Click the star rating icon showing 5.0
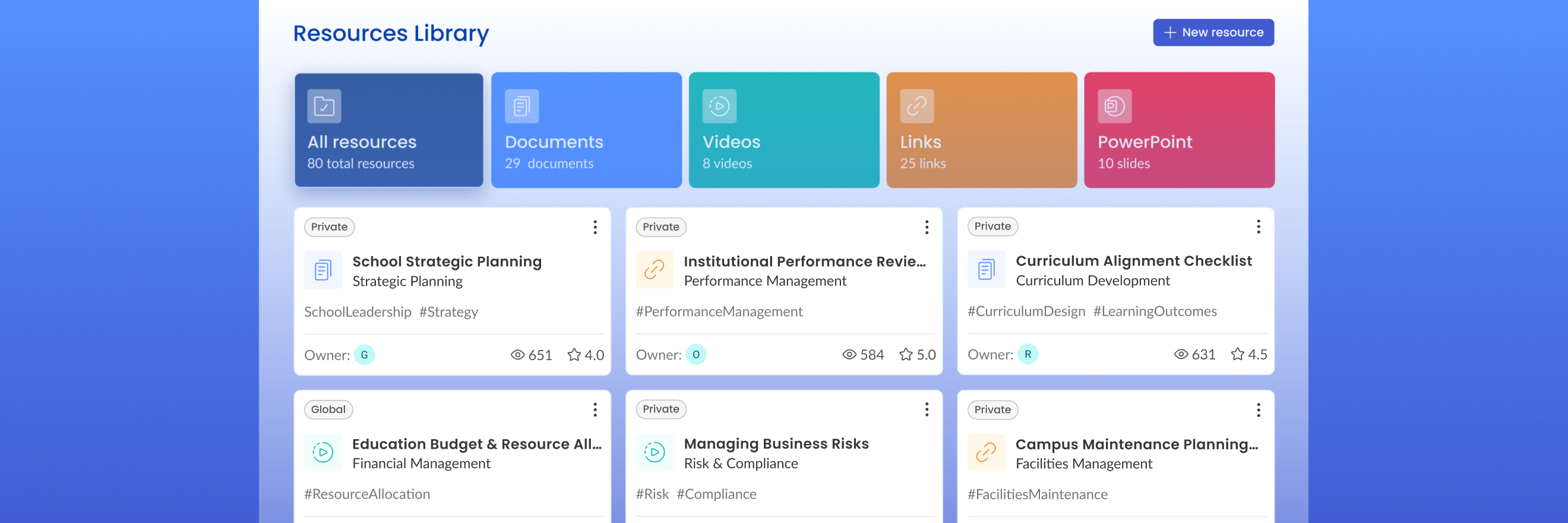The image size is (1568, 523). pos(905,354)
